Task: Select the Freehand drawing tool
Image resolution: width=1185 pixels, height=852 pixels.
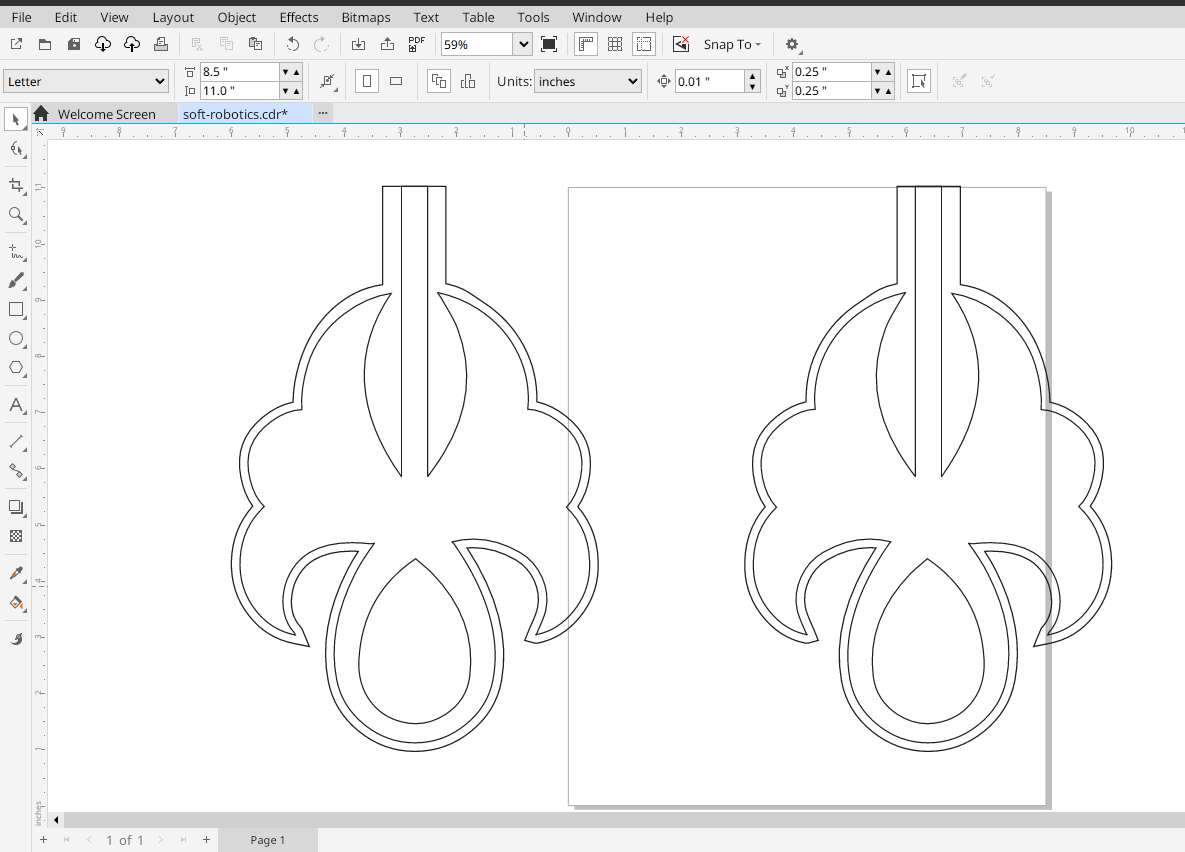Action: click(16, 252)
